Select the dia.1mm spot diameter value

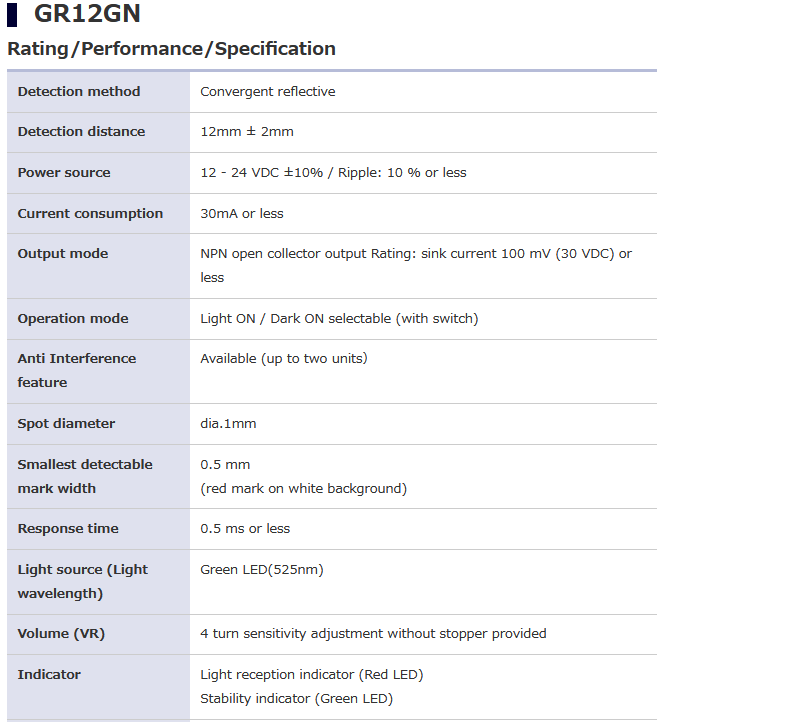point(228,424)
